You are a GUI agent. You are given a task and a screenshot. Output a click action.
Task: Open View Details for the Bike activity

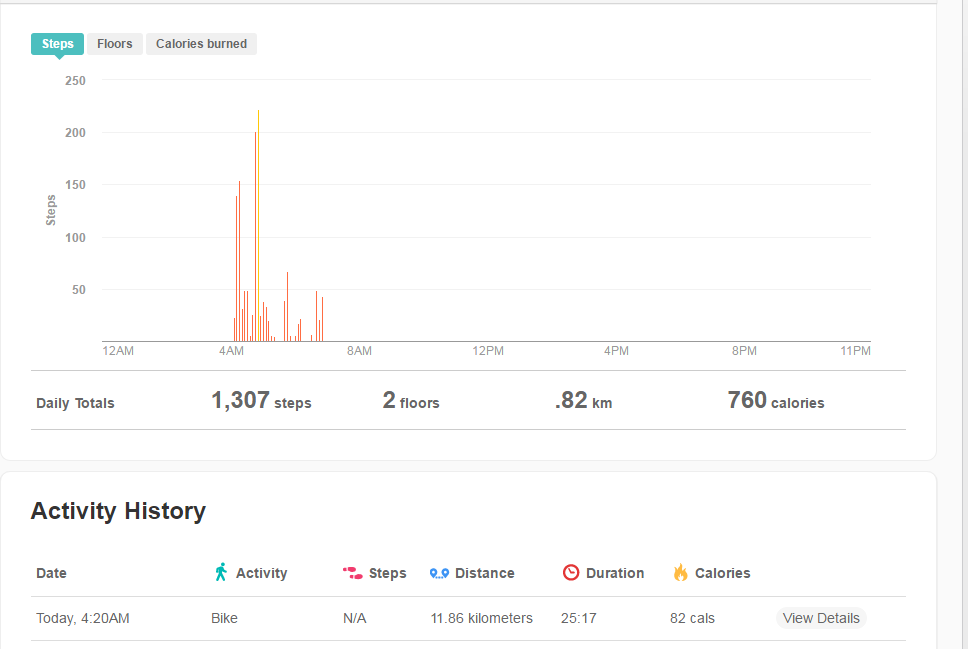821,618
